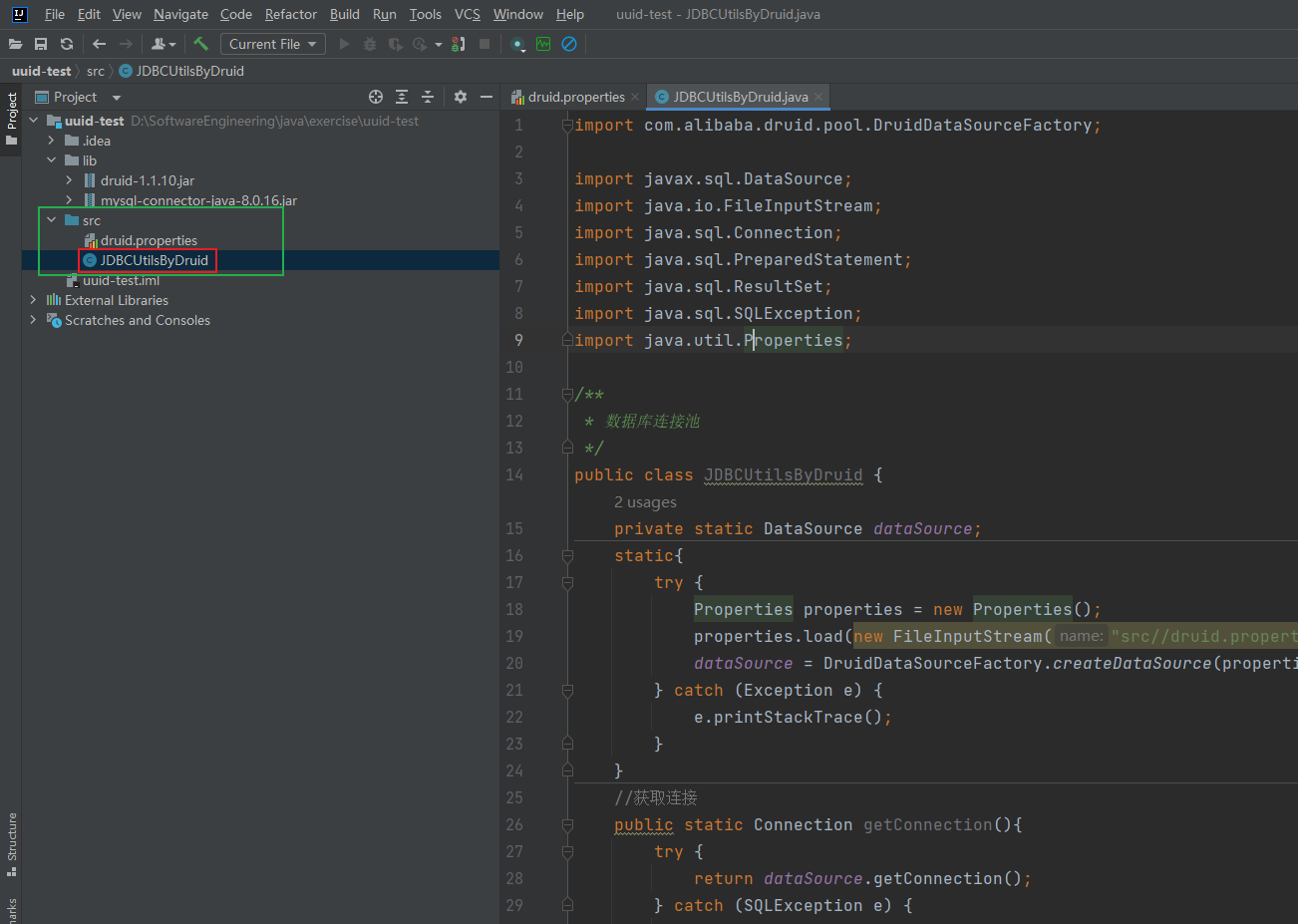Click the 2 usages hint above dataSource

(645, 502)
